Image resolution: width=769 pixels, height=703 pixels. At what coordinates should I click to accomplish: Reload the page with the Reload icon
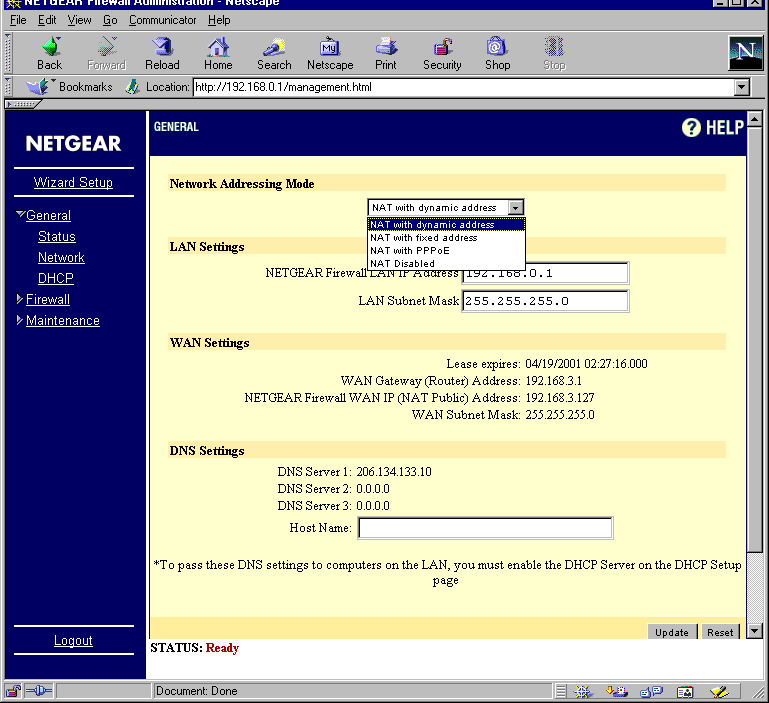coord(162,47)
